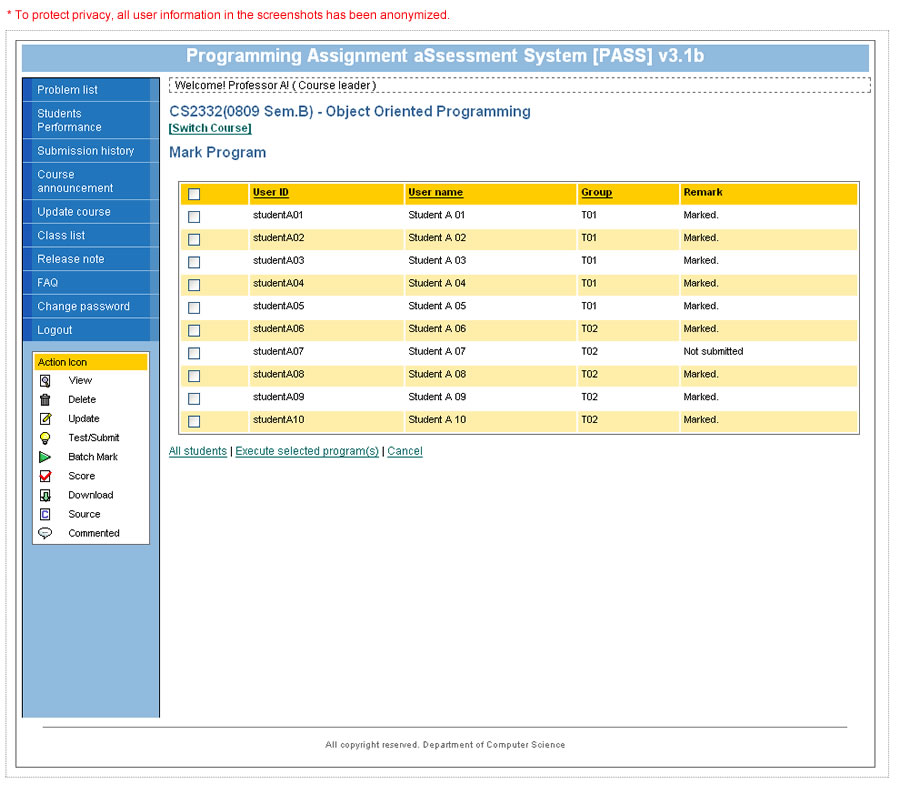The image size is (900, 785).
Task: Click the Update pencil icon
Action: pos(45,419)
